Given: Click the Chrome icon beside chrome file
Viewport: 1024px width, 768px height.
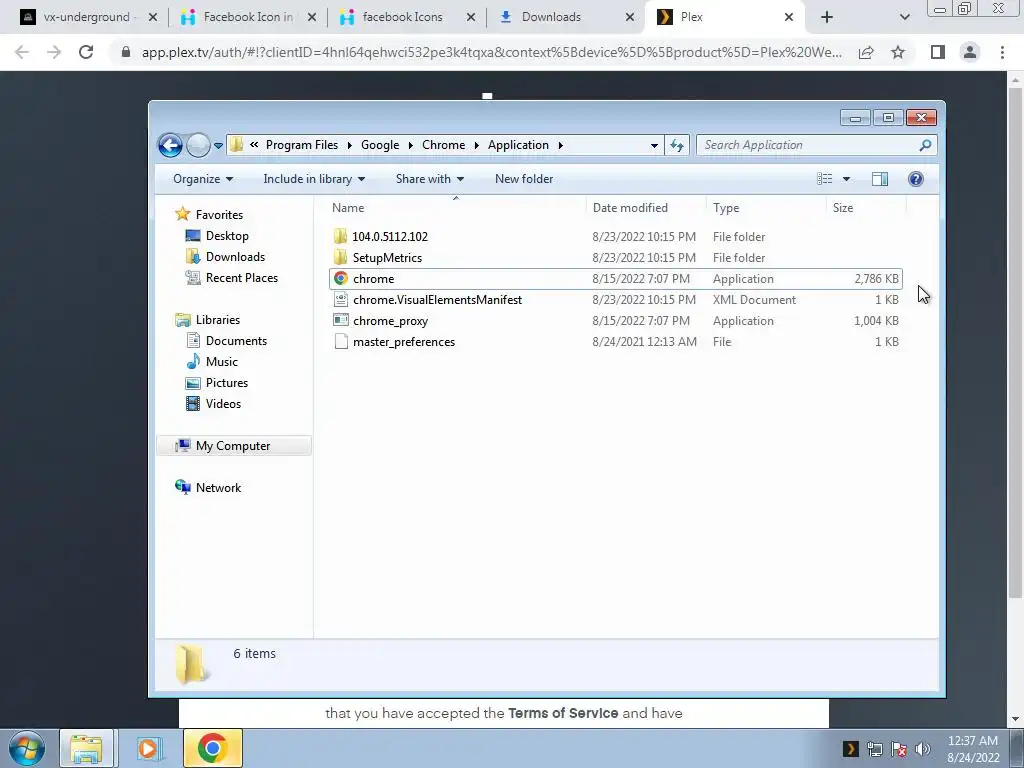Looking at the screenshot, I should tap(340, 279).
